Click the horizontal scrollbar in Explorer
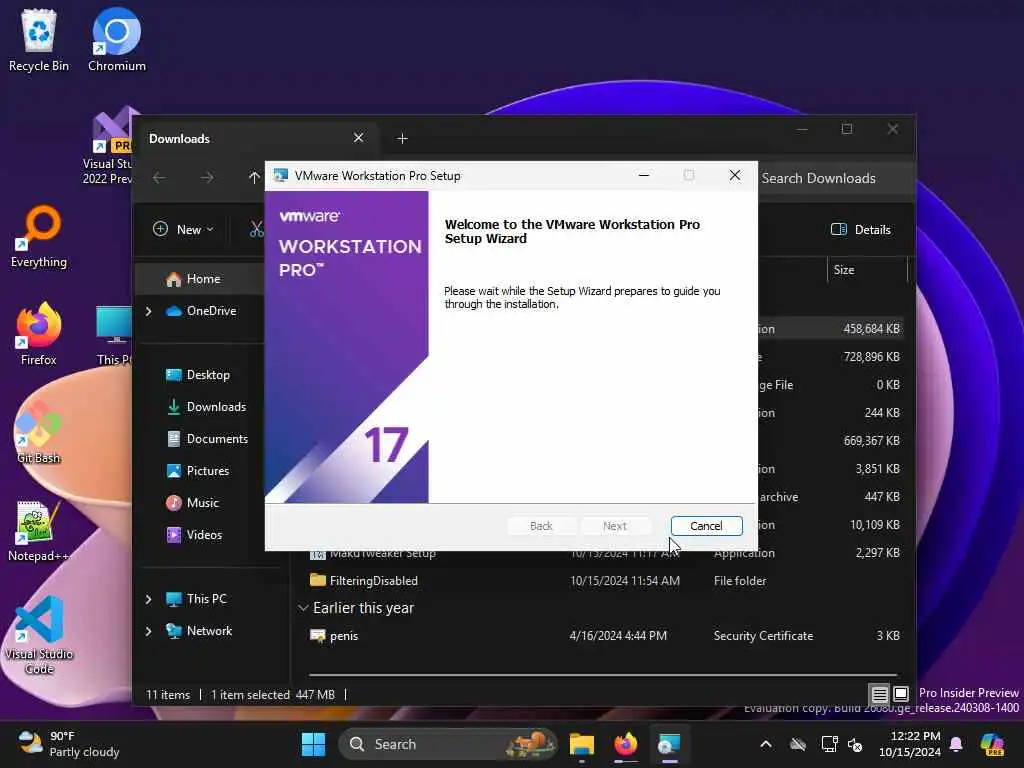The height and width of the screenshot is (768, 1024). coord(603,674)
